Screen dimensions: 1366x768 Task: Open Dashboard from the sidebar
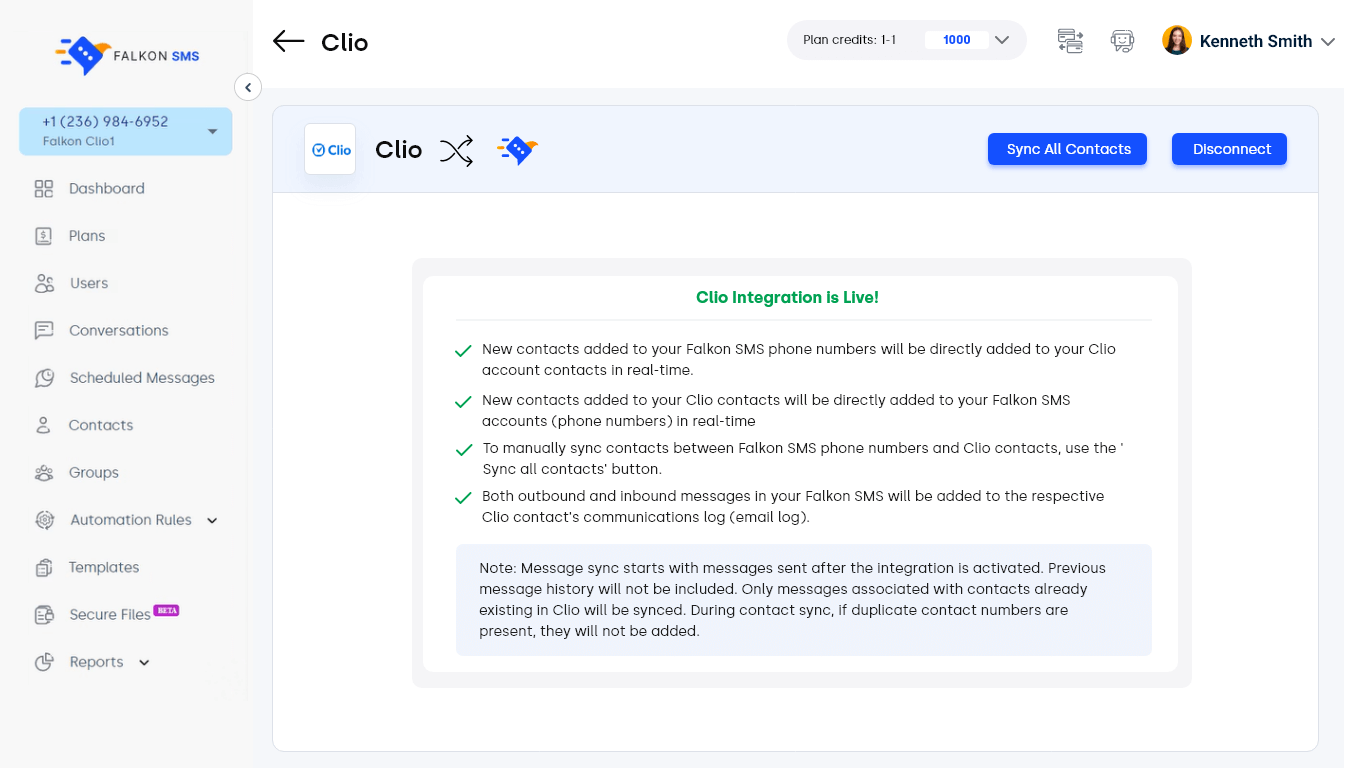[107, 189]
